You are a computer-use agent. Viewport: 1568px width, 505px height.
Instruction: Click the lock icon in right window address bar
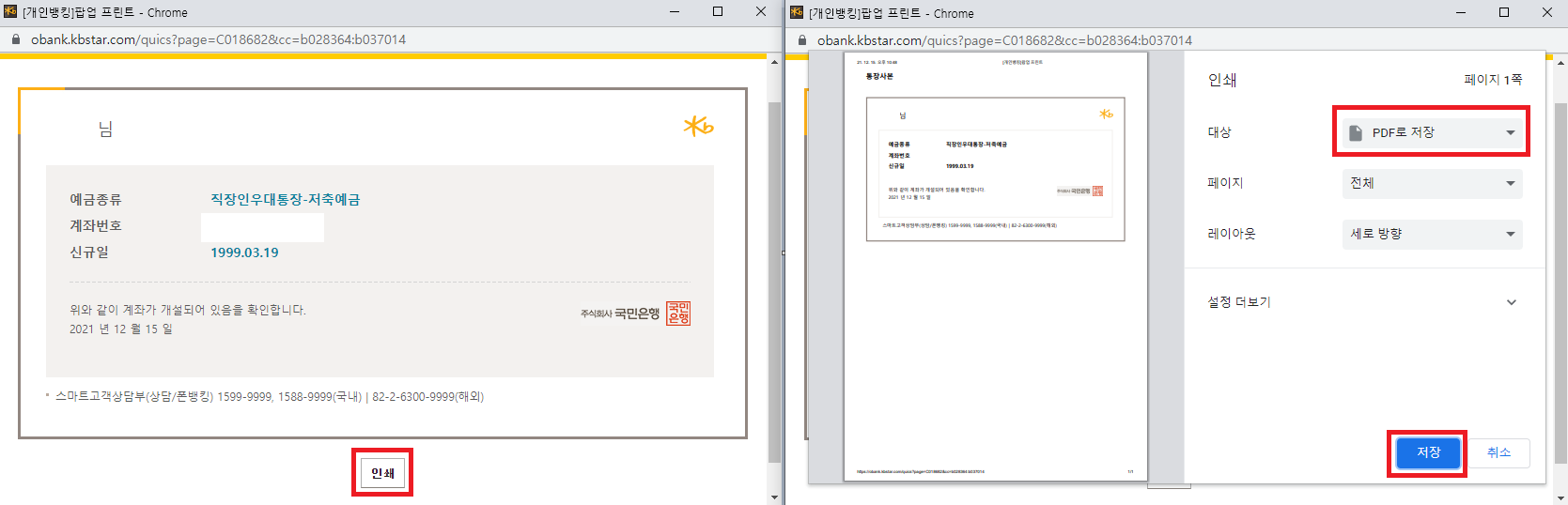pos(802,40)
